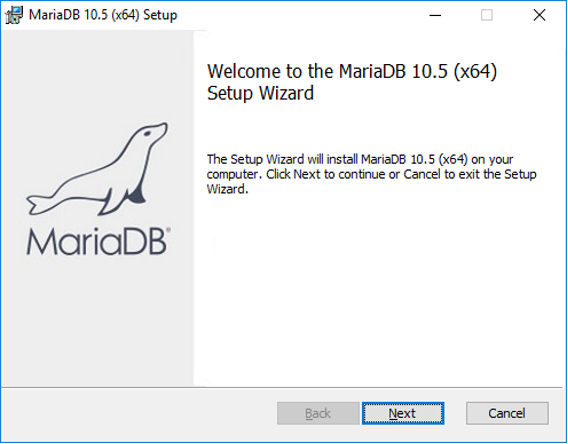Click the word 'Wizard.' ending the description
The height and width of the screenshot is (444, 568).
227,189
